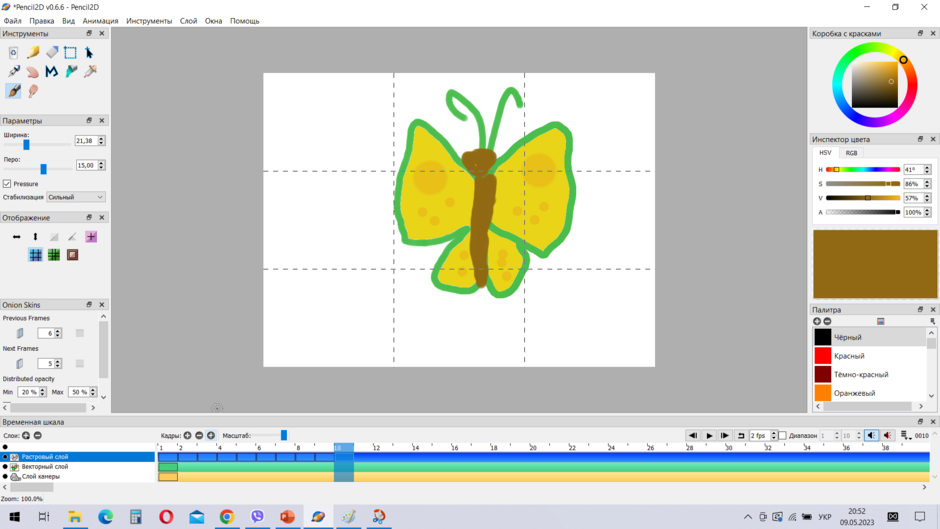Open timeline options dropdown menu
Image resolution: width=940 pixels, height=529 pixels.
(906, 435)
